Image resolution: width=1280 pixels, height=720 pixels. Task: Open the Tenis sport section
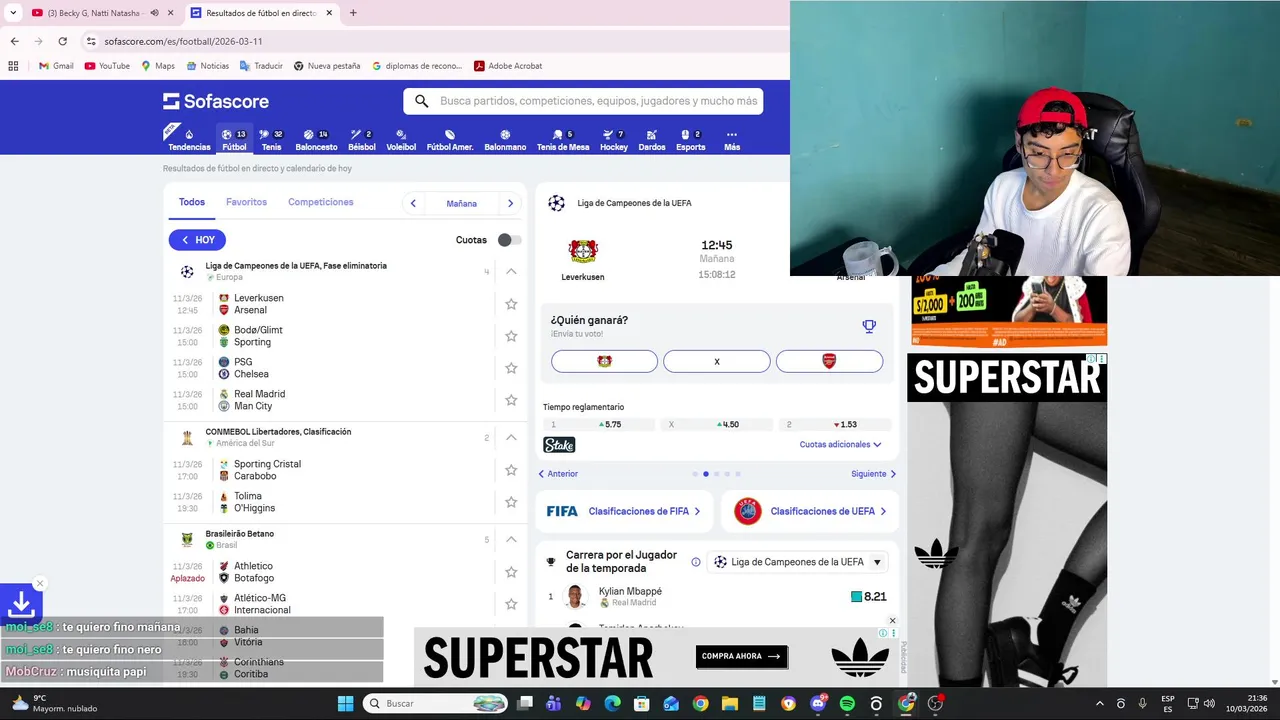click(x=271, y=139)
